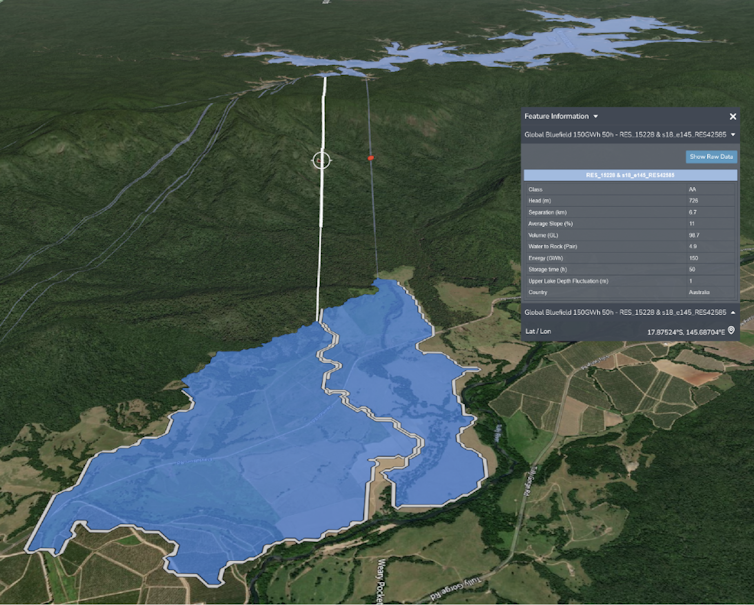Collapse the Global Bluefield section above Show Raw Data
The height and width of the screenshot is (605, 754).
pos(732,134)
